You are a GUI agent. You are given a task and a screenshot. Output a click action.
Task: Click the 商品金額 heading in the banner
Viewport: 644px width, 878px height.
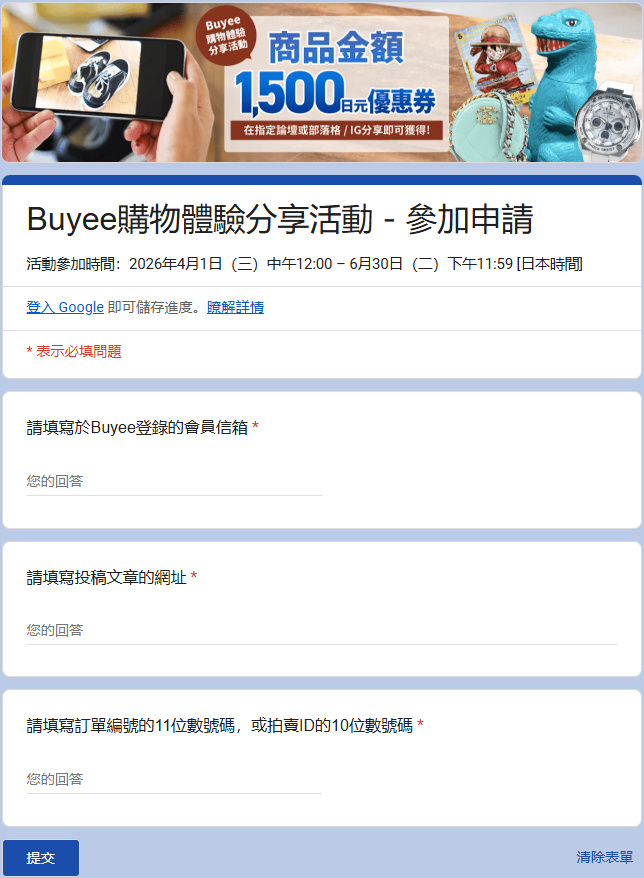(336, 48)
